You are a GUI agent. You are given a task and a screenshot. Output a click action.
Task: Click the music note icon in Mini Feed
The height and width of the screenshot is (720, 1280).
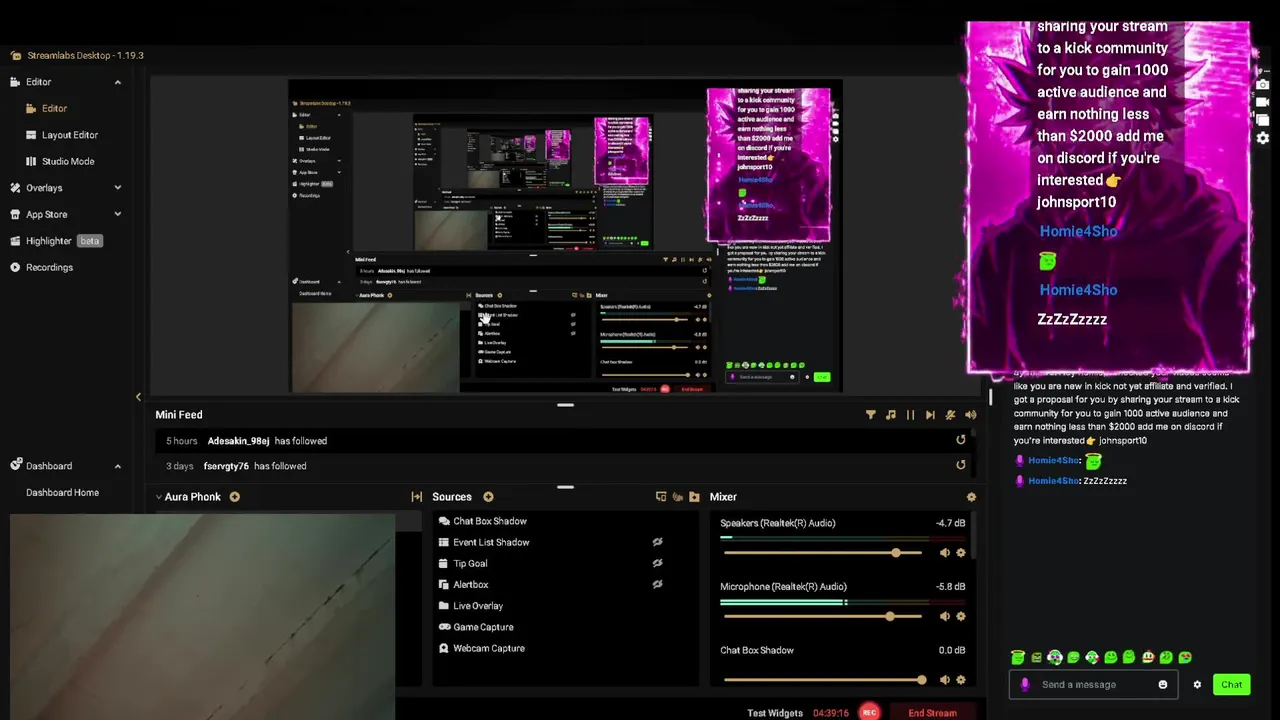click(x=890, y=415)
